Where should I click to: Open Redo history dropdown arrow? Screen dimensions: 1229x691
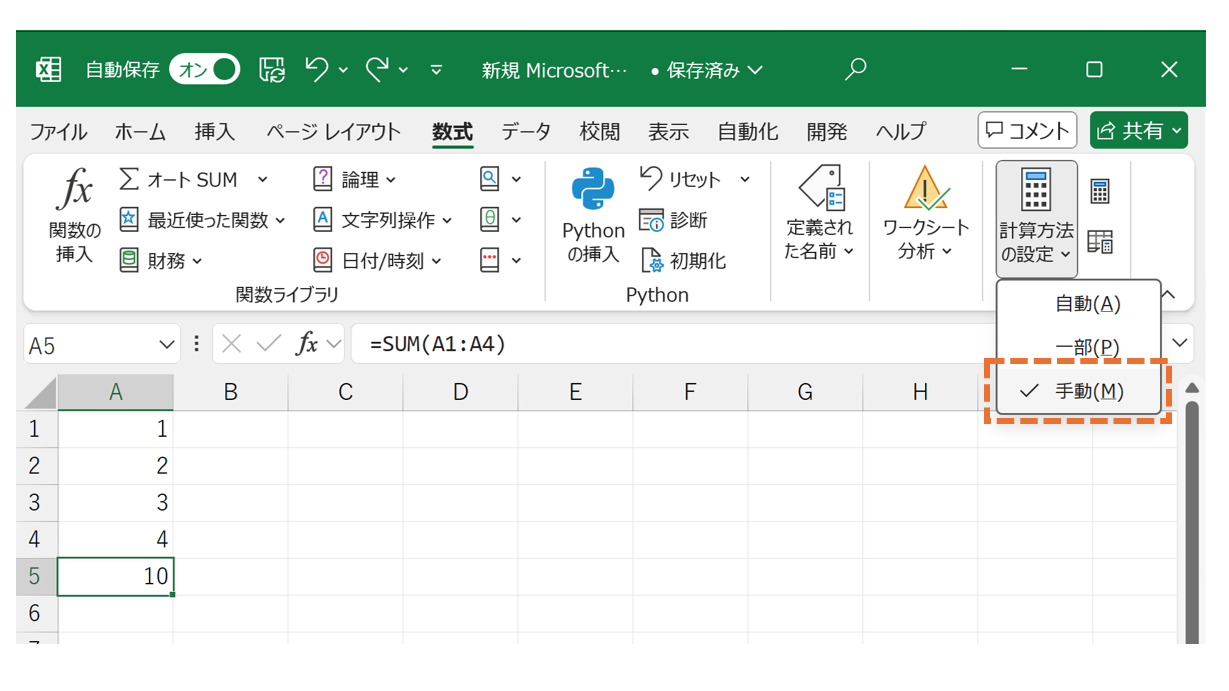pos(403,70)
